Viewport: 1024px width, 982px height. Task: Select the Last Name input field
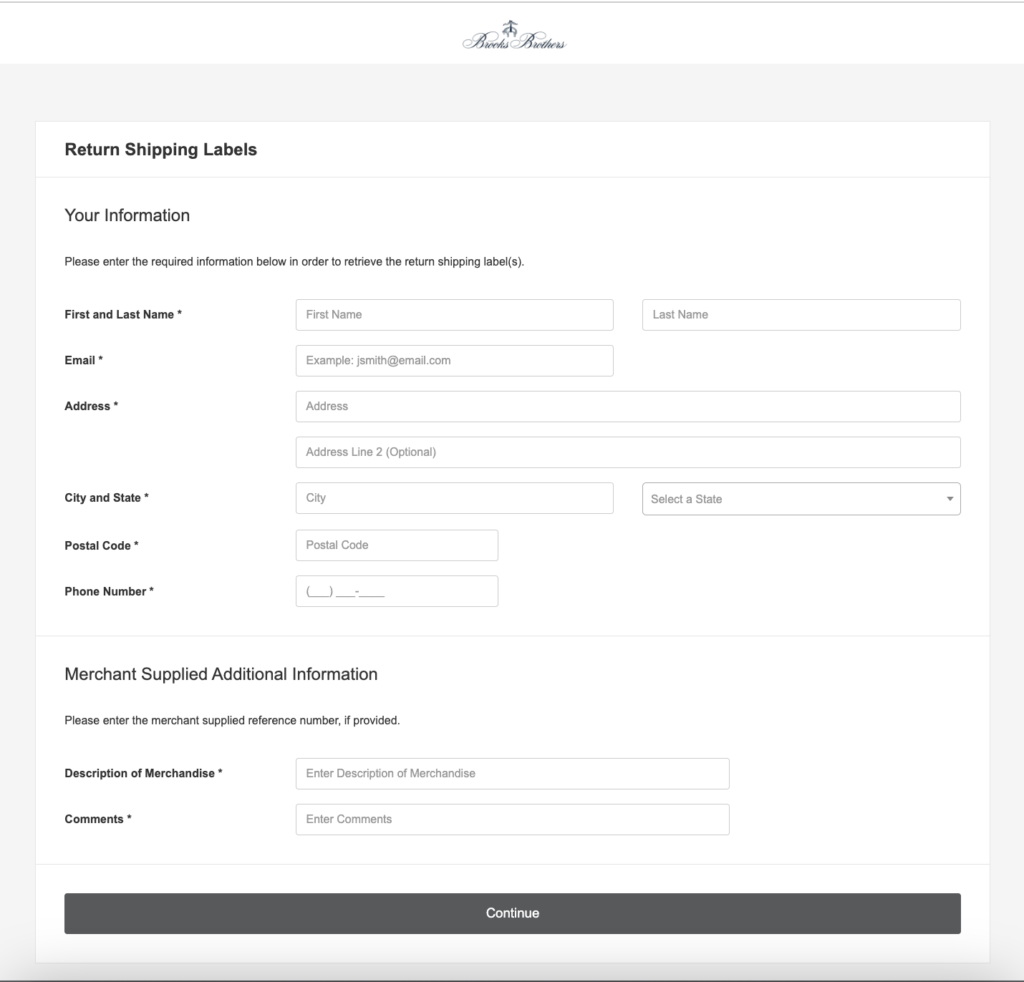(x=800, y=314)
